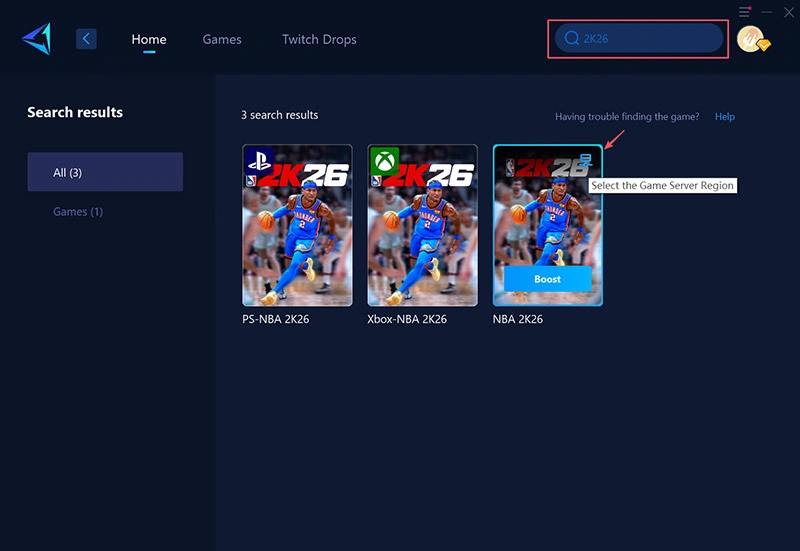Click the Search results heading

point(75,112)
